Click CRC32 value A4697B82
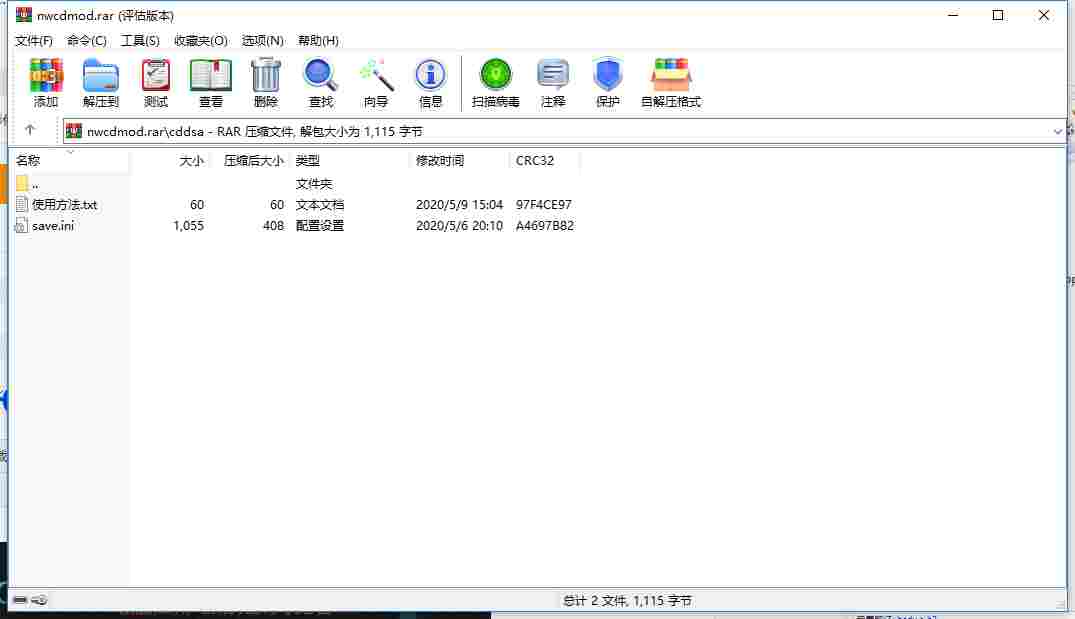The height and width of the screenshot is (619, 1075). tap(545, 226)
